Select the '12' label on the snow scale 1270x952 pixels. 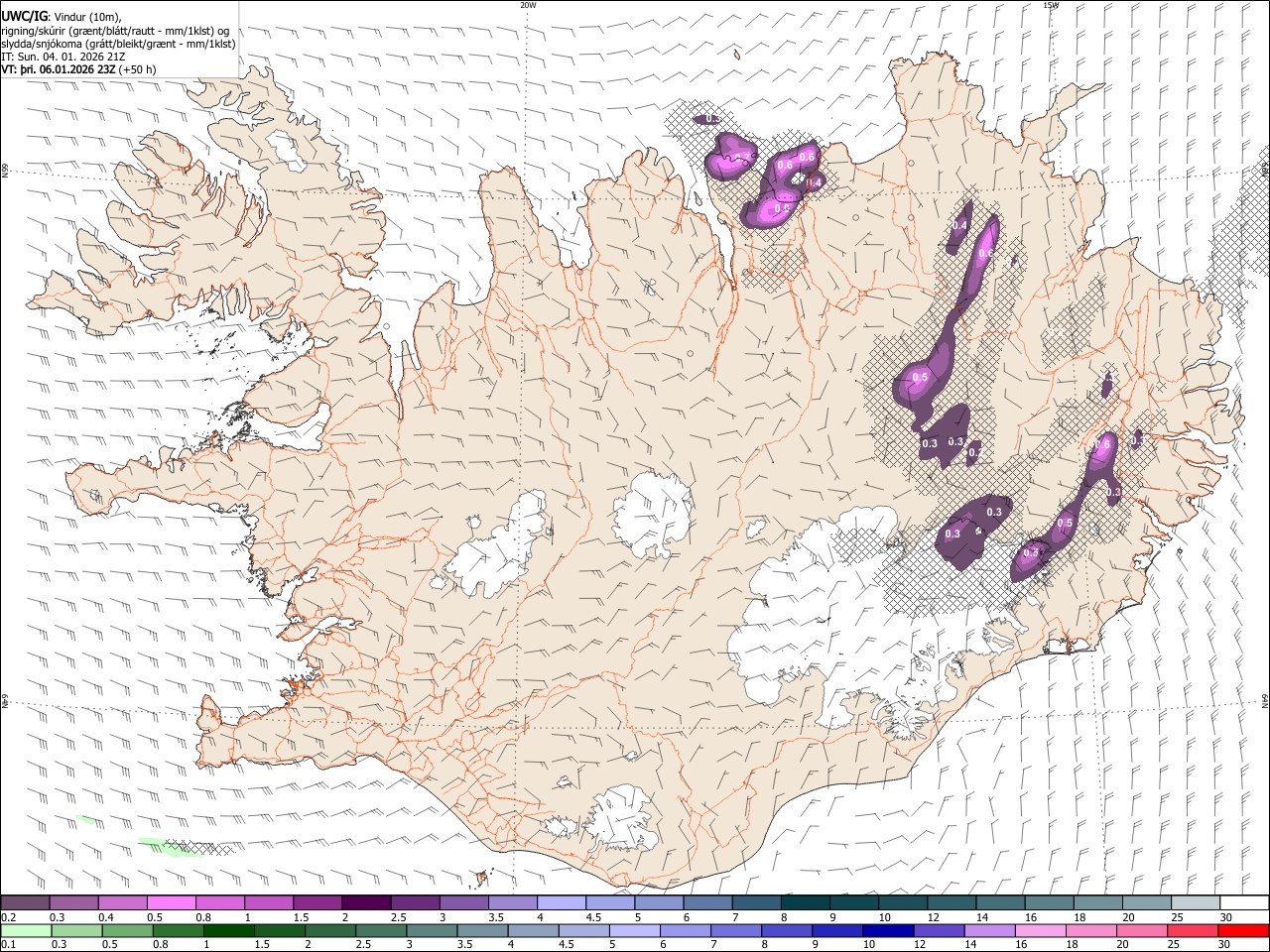935,917
